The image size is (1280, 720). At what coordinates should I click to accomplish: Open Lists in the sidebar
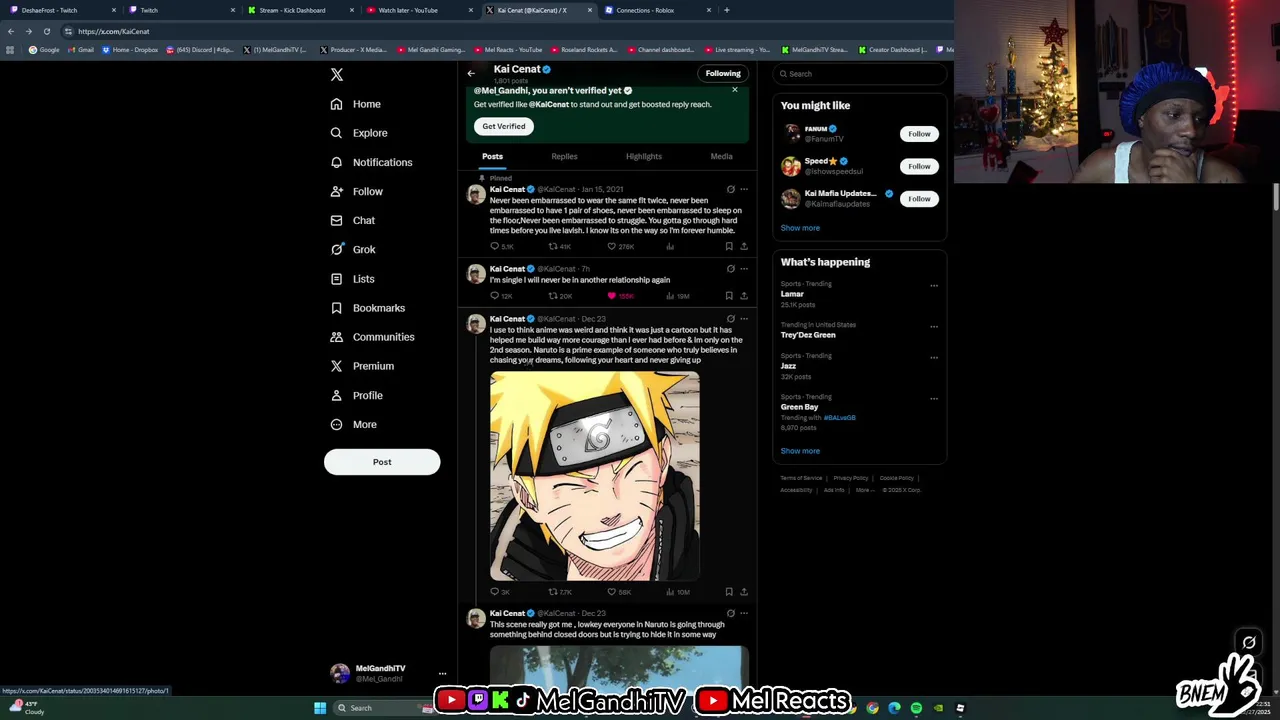(353, 279)
